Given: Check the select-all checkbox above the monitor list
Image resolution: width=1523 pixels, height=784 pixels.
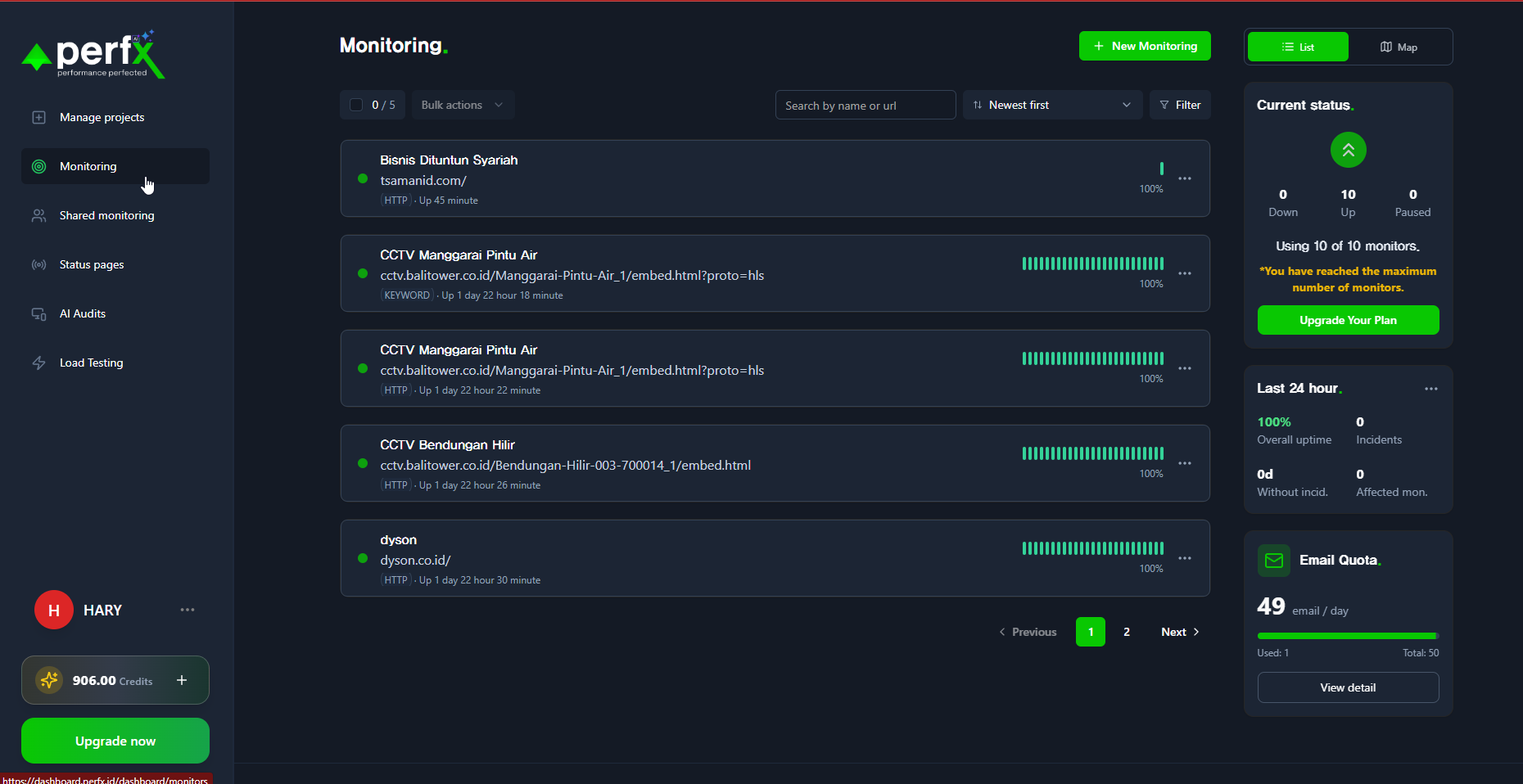Looking at the screenshot, I should click(x=356, y=105).
